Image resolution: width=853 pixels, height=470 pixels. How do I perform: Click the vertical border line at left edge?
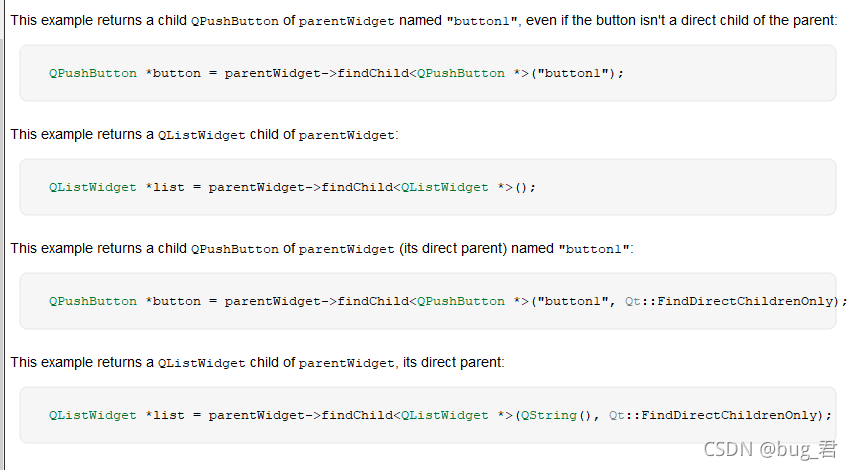[4, 235]
